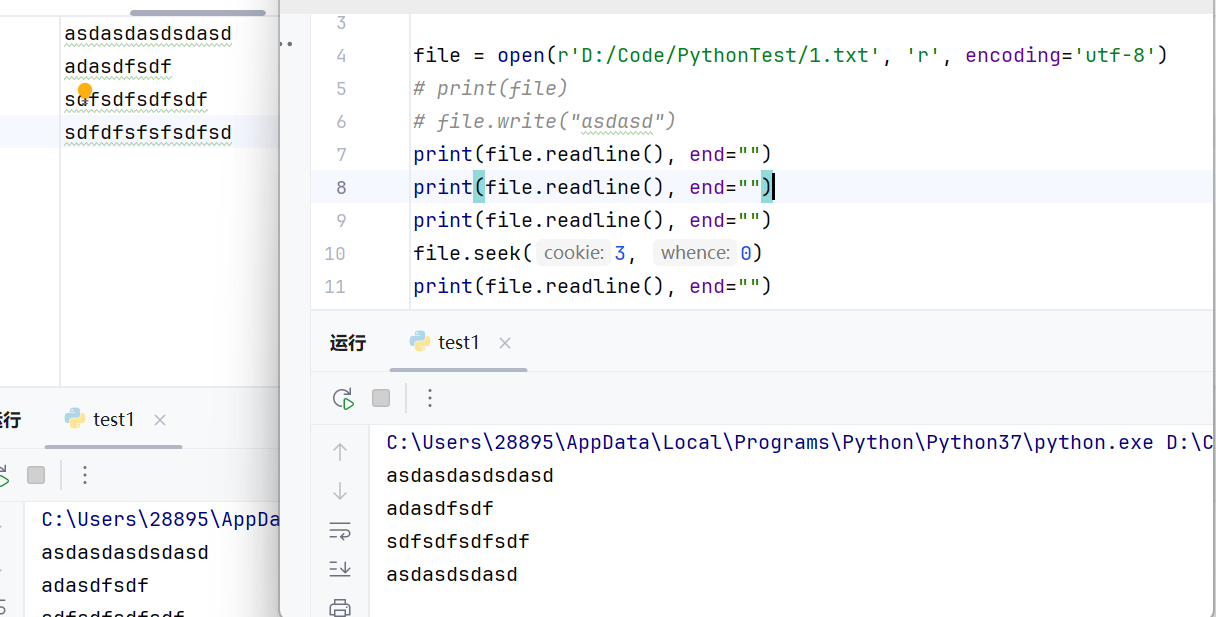Click the up-arrow console navigation icon

point(340,452)
